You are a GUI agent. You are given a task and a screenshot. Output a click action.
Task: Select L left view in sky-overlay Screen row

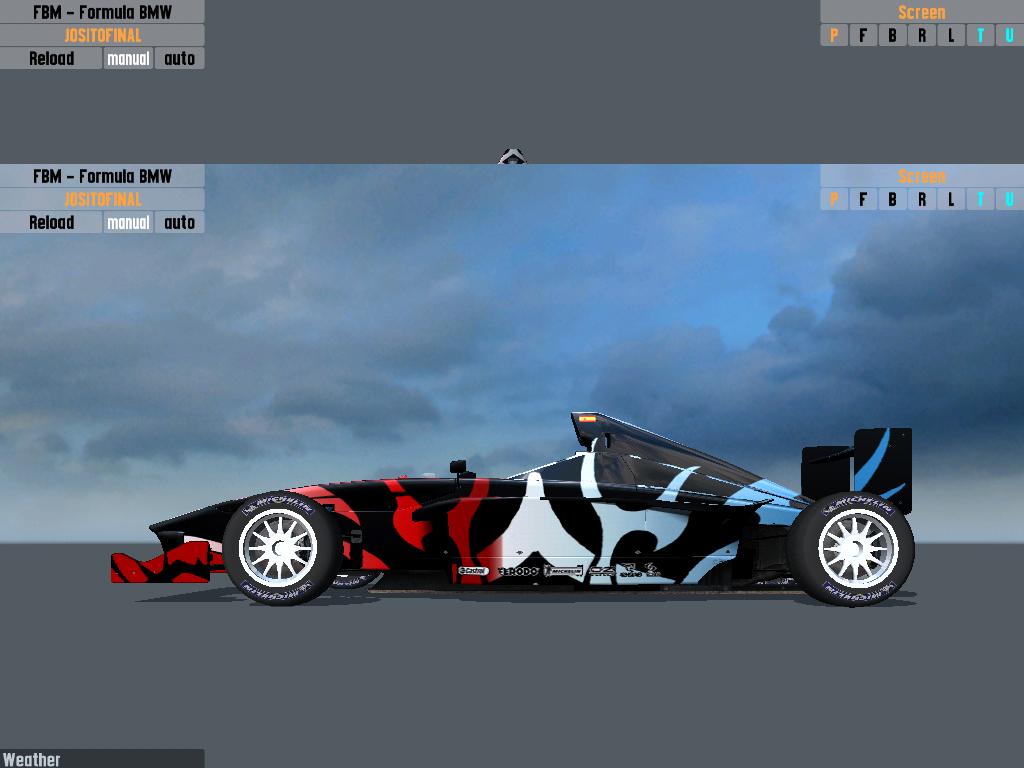pyautogui.click(x=952, y=199)
